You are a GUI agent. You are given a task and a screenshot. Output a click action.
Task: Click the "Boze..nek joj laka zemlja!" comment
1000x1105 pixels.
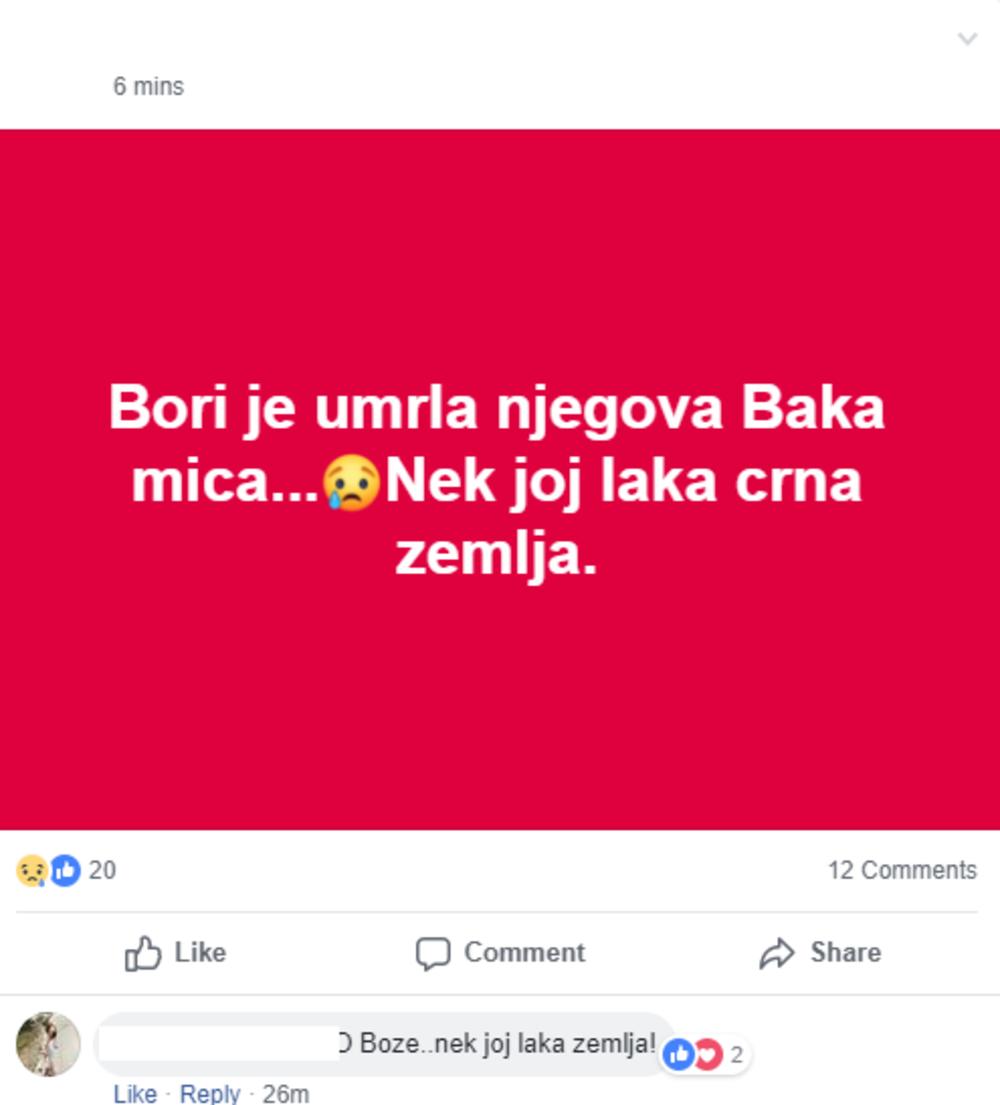click(498, 1045)
